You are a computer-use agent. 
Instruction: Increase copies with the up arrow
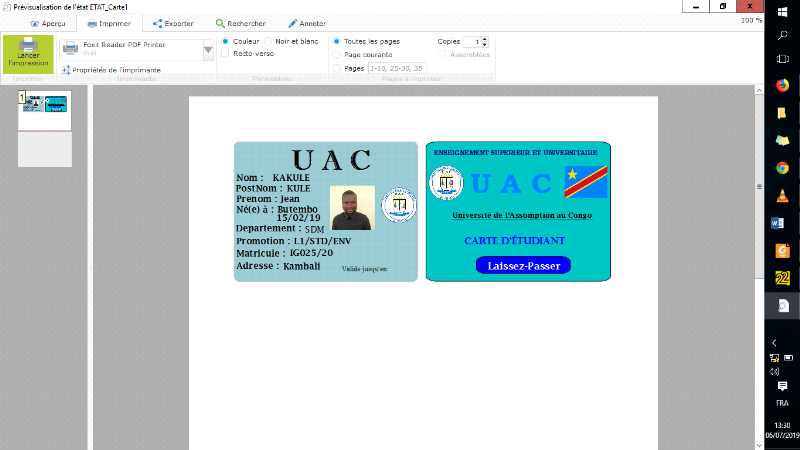click(x=485, y=39)
